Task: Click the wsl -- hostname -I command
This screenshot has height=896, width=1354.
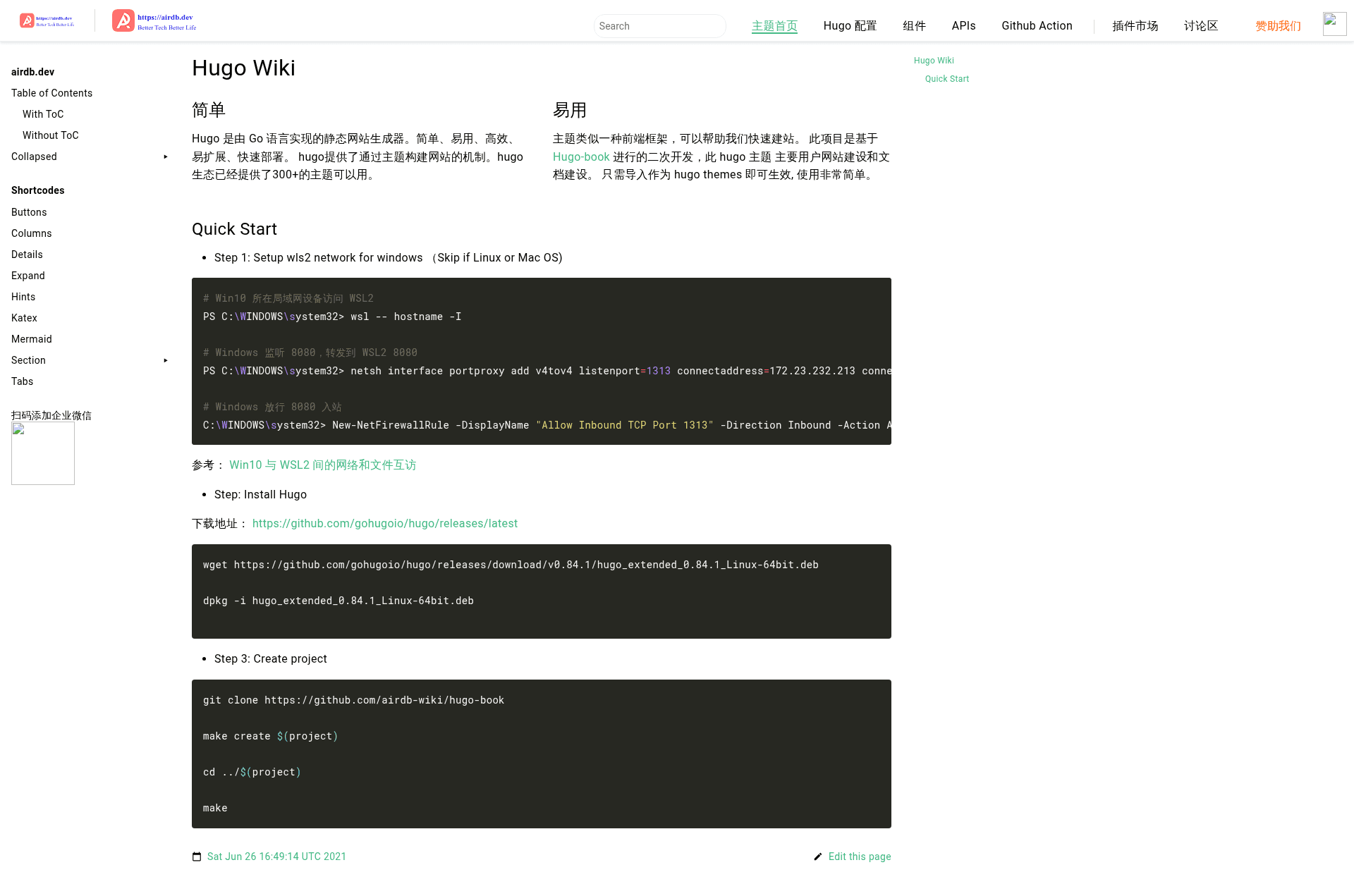Action: (x=332, y=317)
